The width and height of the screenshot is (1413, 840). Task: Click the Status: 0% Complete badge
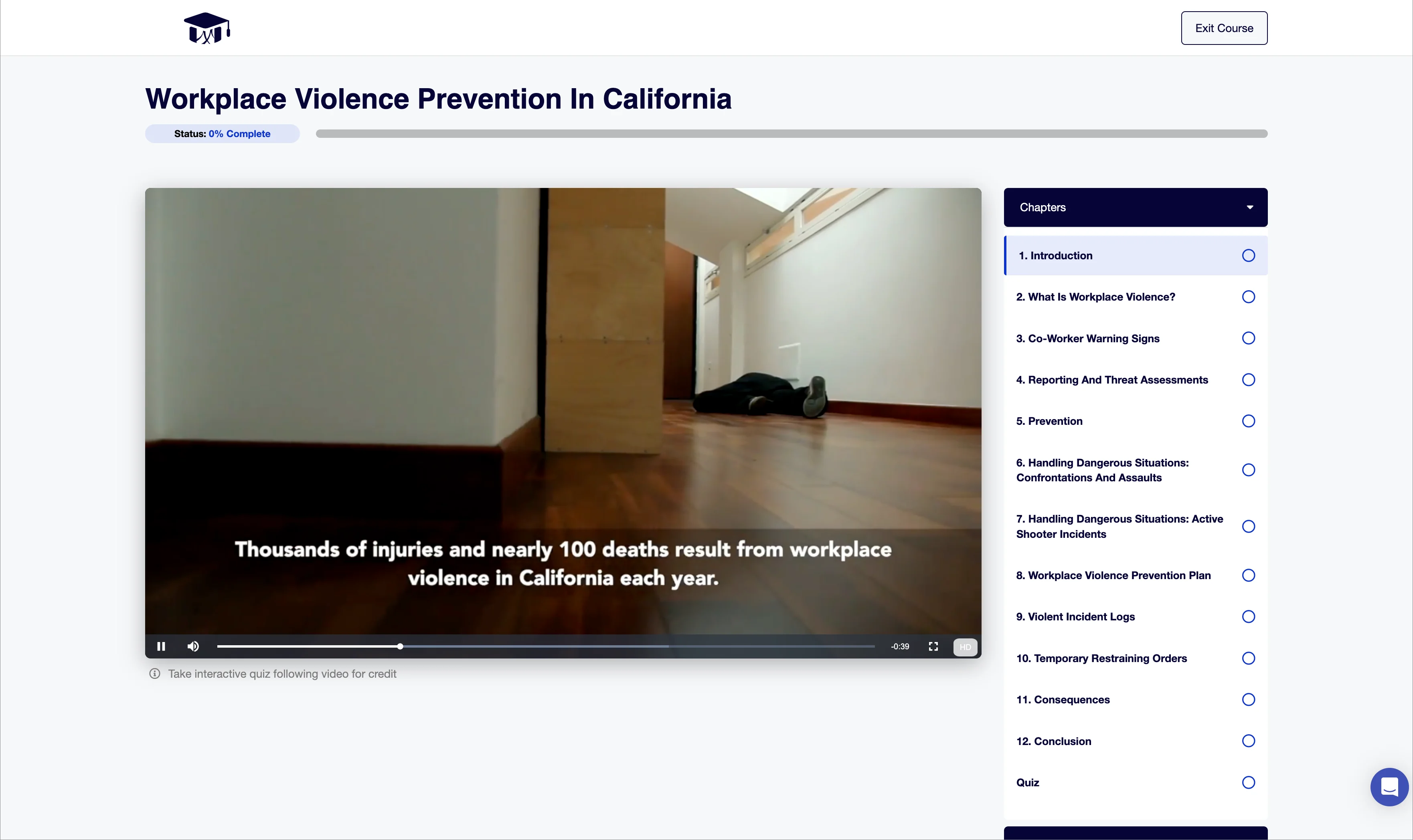click(221, 133)
